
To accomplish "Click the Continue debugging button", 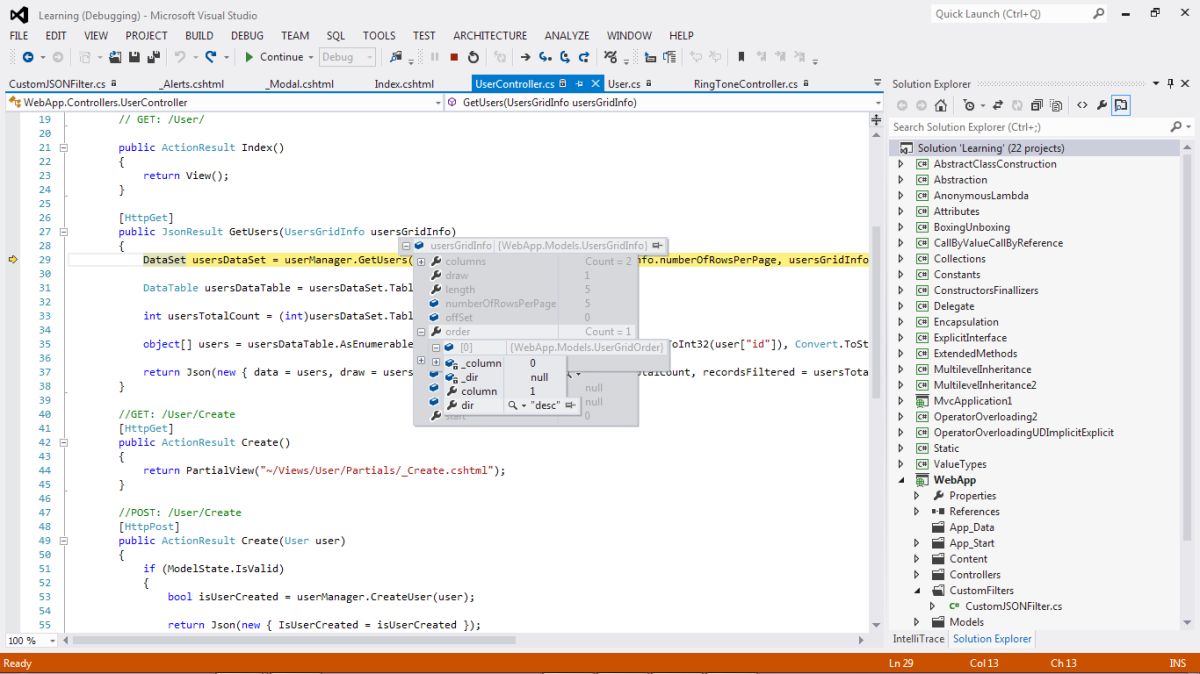I will coord(273,58).
